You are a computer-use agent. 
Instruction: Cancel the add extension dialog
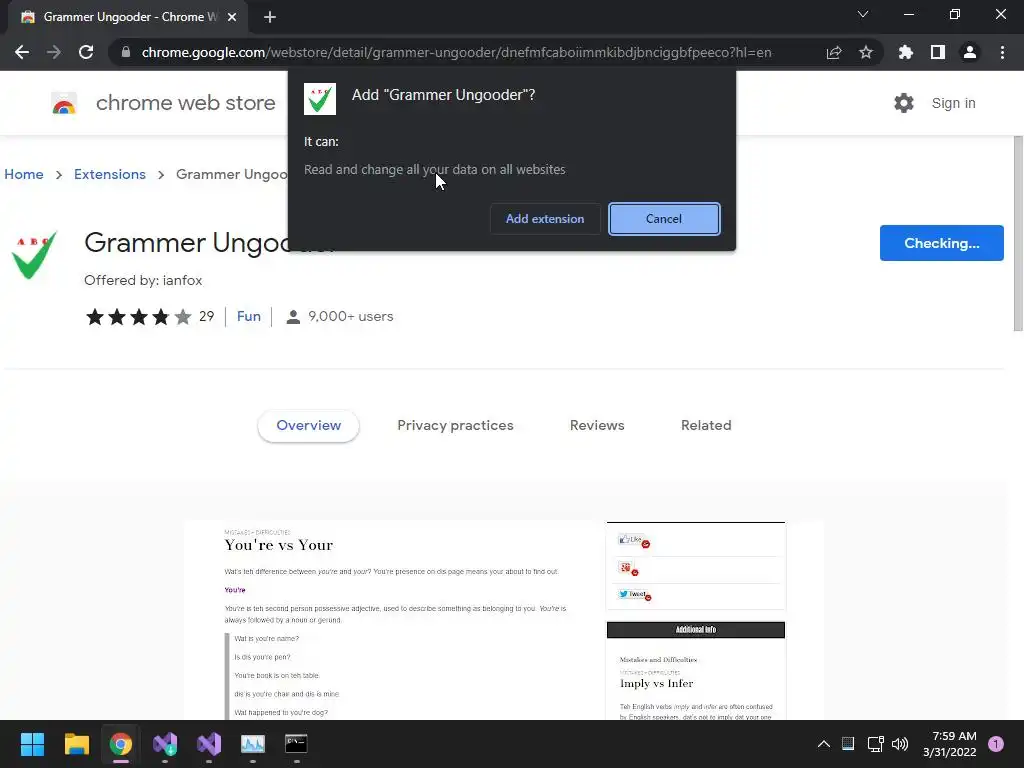pyautogui.click(x=664, y=219)
